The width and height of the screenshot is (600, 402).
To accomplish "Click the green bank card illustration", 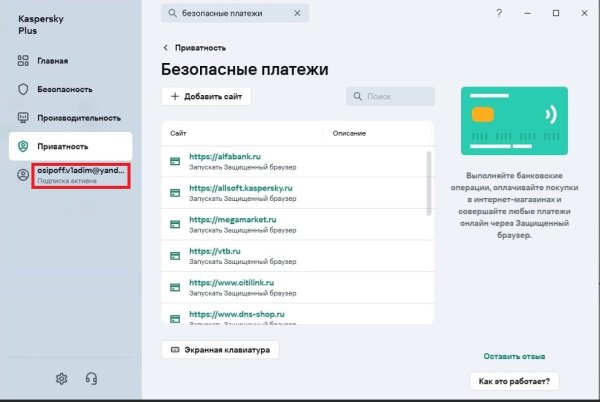I will (x=514, y=121).
